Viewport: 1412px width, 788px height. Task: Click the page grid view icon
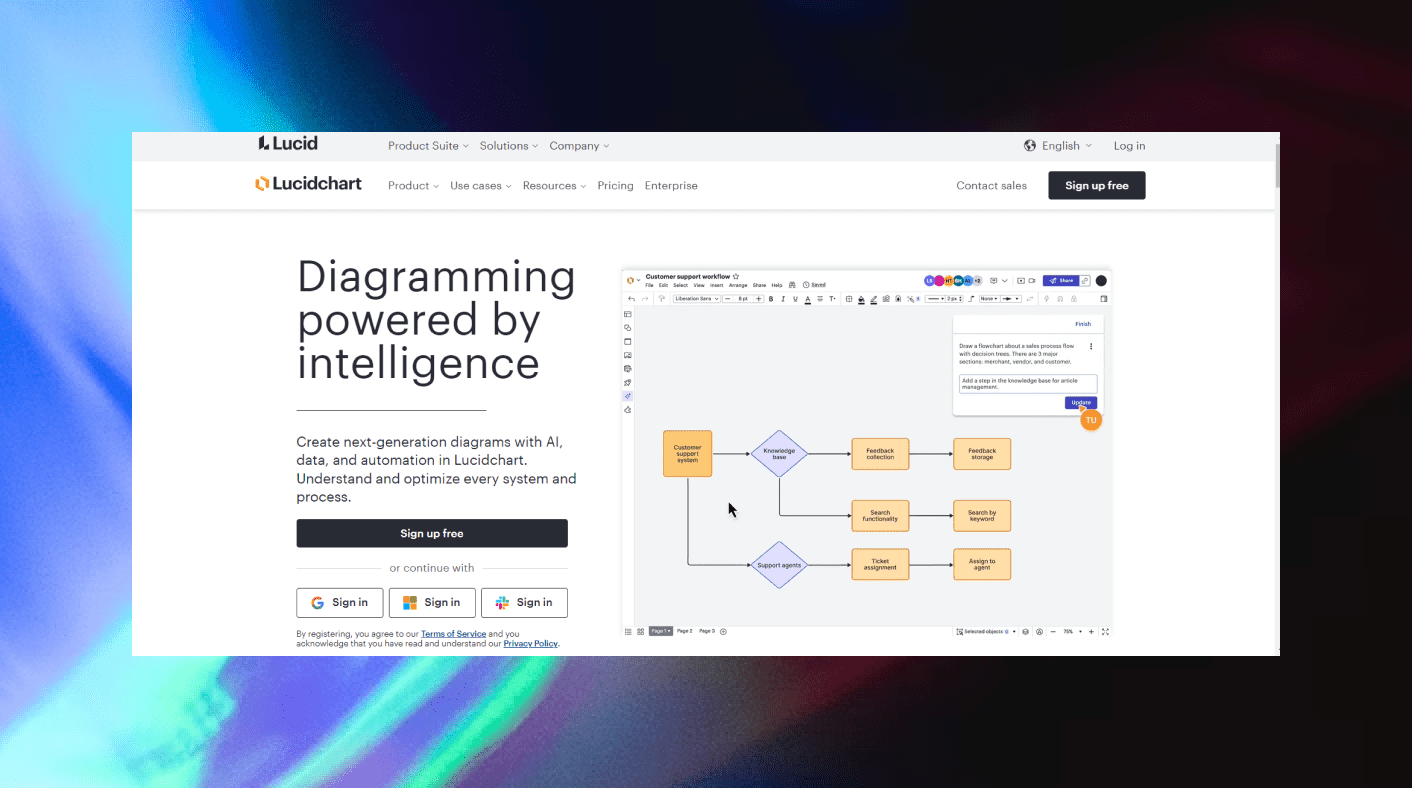click(x=641, y=631)
